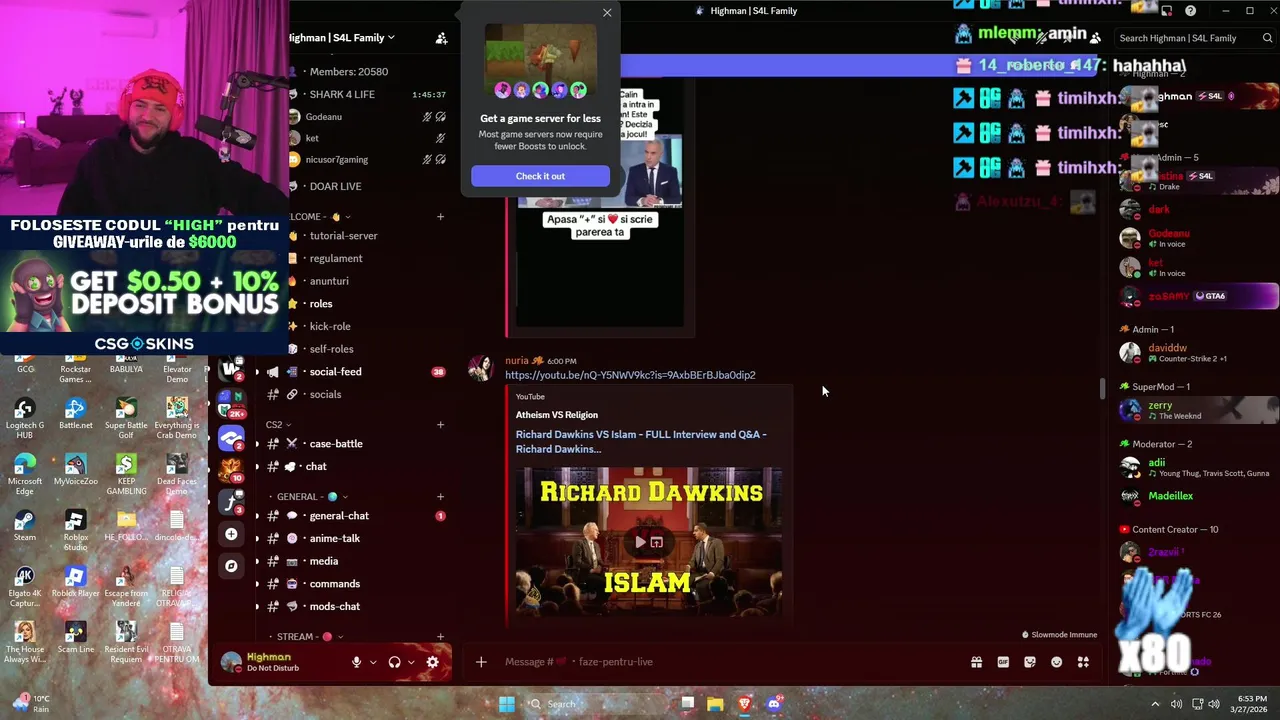Add a channel to the GENERAL category
1280x720 pixels.
(x=441, y=497)
